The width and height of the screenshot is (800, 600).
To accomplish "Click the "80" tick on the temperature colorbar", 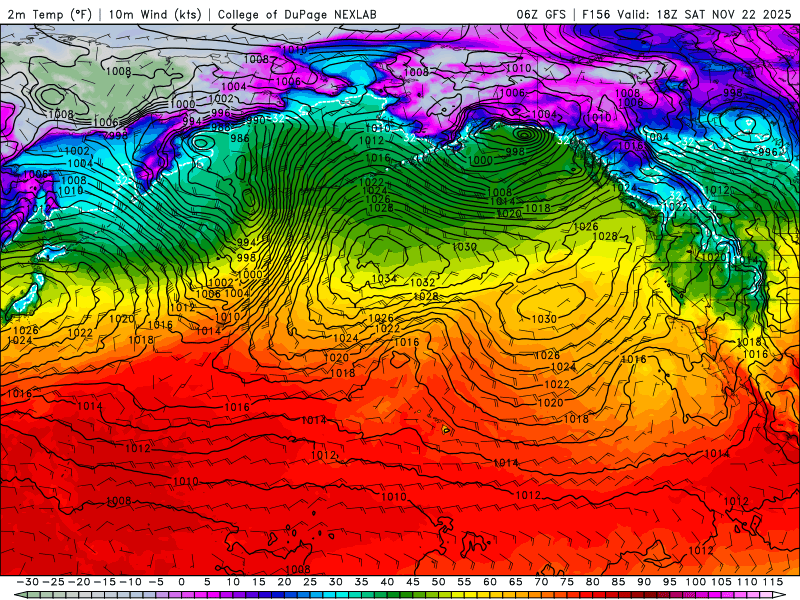I will click(592, 582).
